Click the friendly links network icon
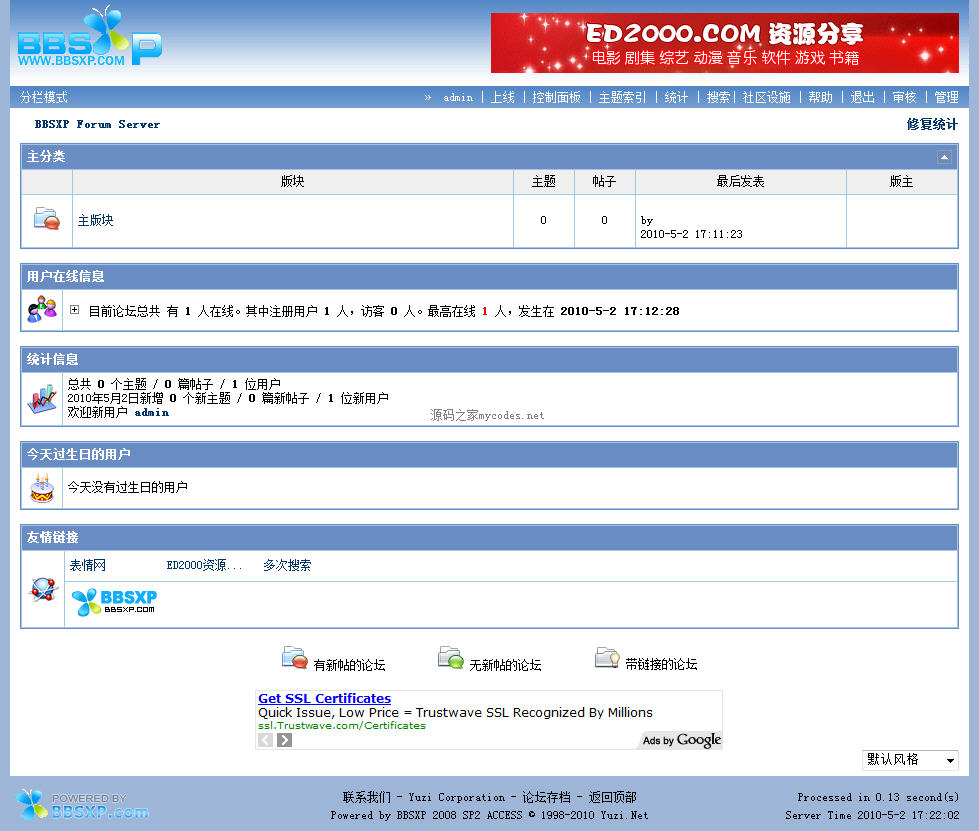The image size is (979, 831). [44, 589]
